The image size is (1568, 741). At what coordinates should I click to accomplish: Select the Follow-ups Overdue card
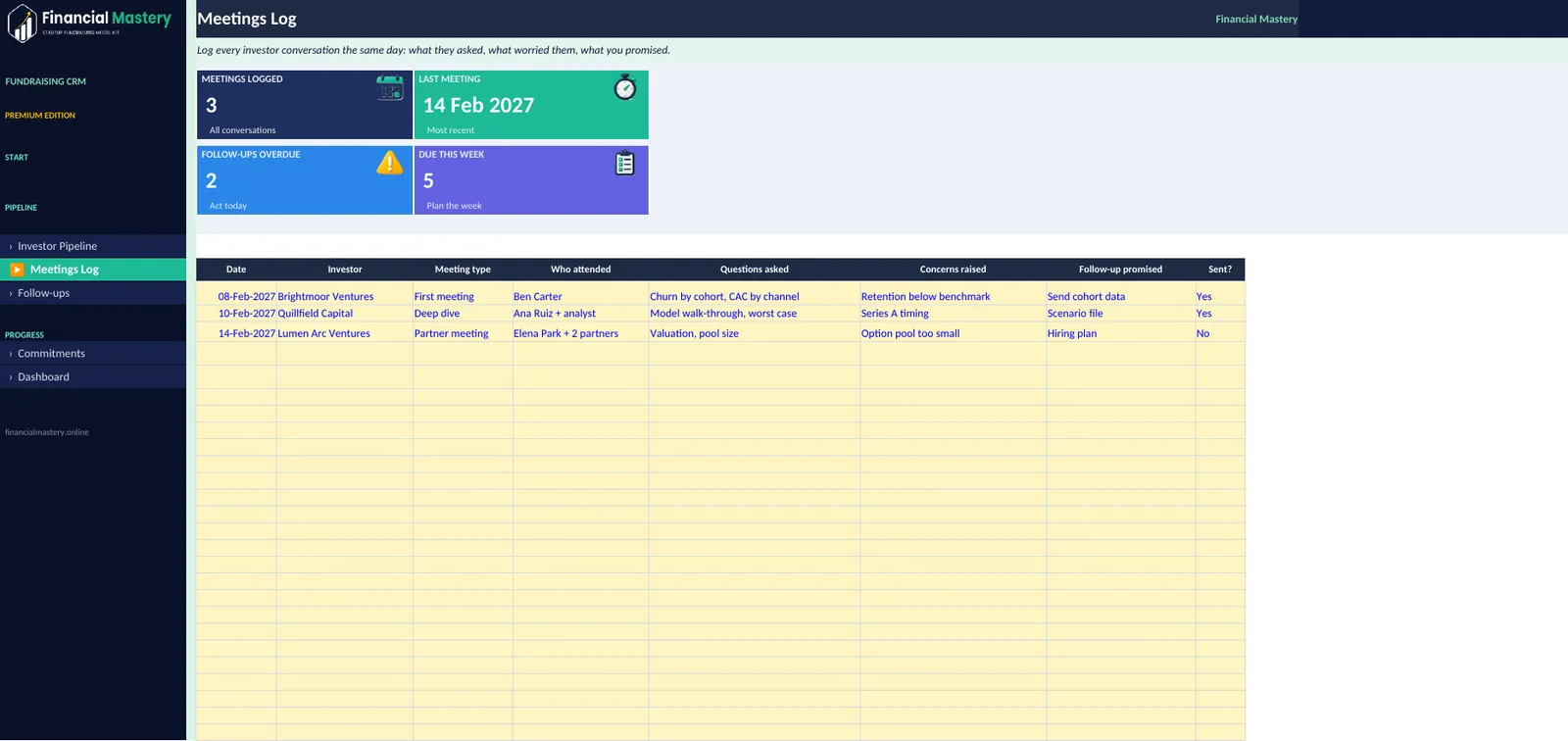[x=305, y=180]
